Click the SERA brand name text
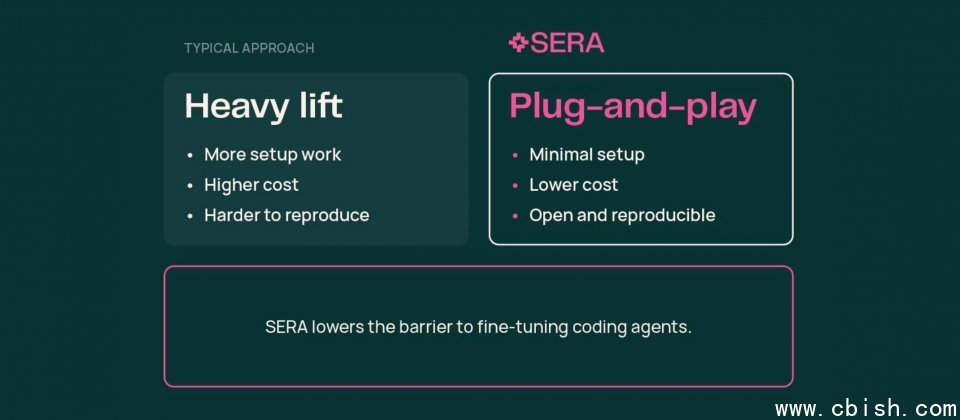960x420 pixels. click(x=567, y=43)
